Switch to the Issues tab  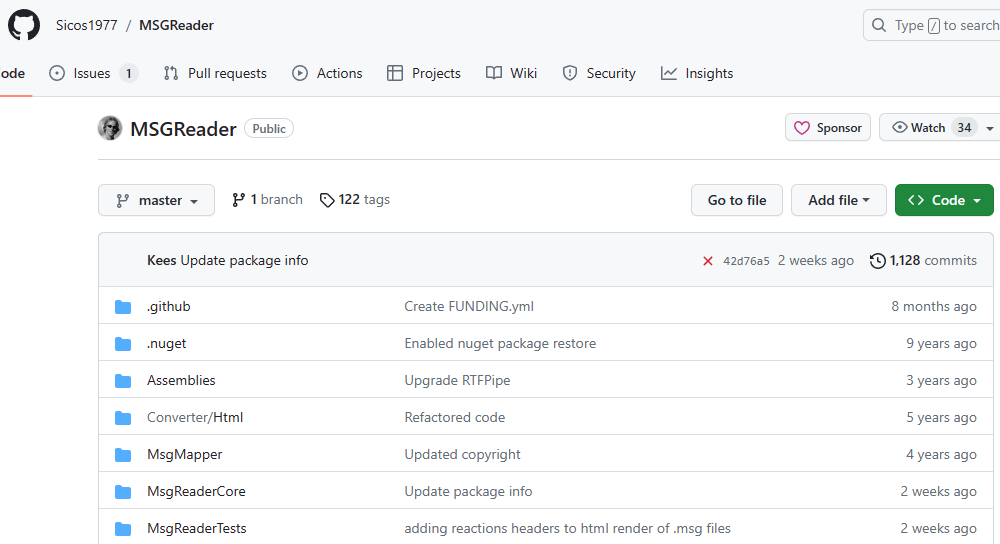93,73
